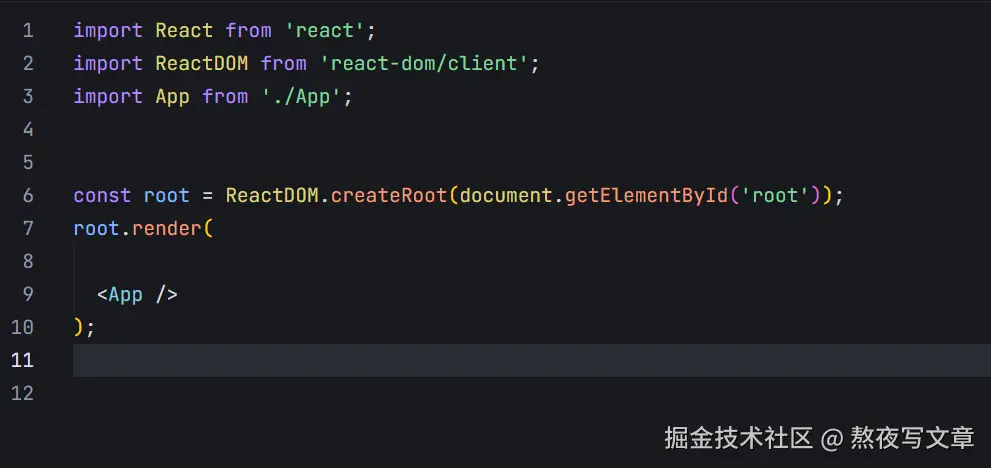Click line number 11 in gutter
The width and height of the screenshot is (991, 468).
pyautogui.click(x=22, y=360)
